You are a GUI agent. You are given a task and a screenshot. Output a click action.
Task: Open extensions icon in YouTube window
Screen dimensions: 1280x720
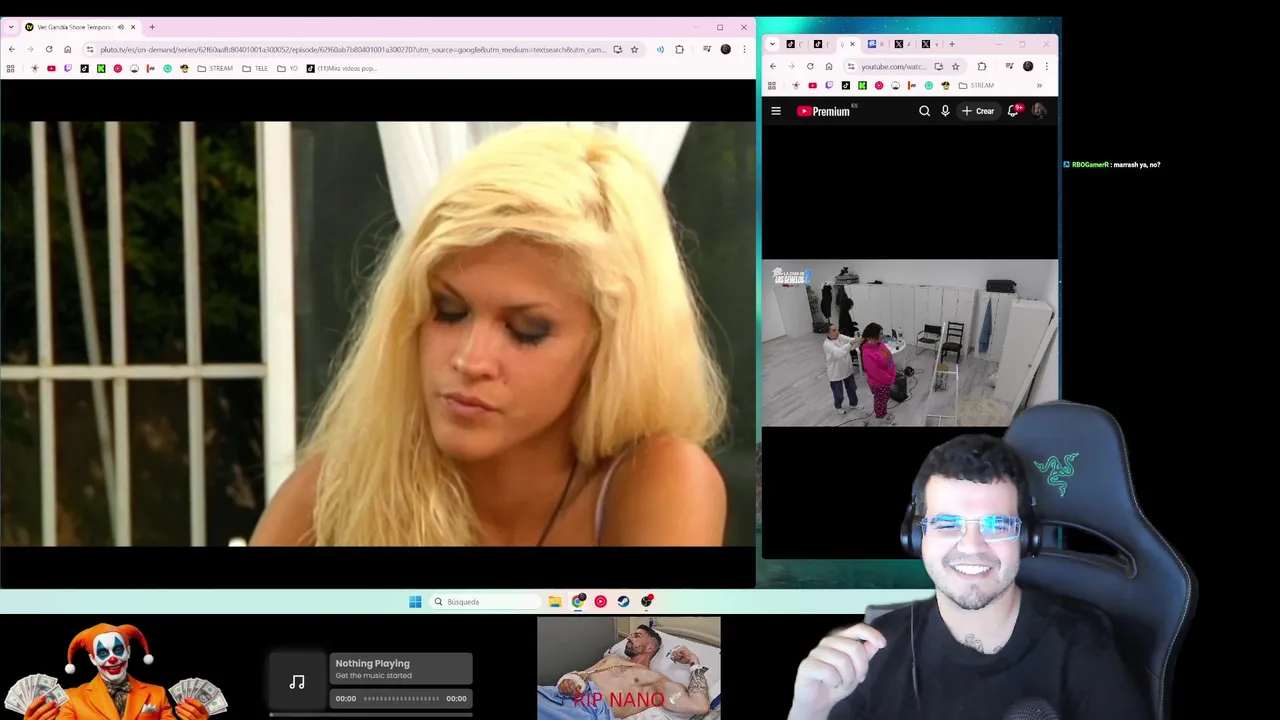pyautogui.click(x=982, y=66)
